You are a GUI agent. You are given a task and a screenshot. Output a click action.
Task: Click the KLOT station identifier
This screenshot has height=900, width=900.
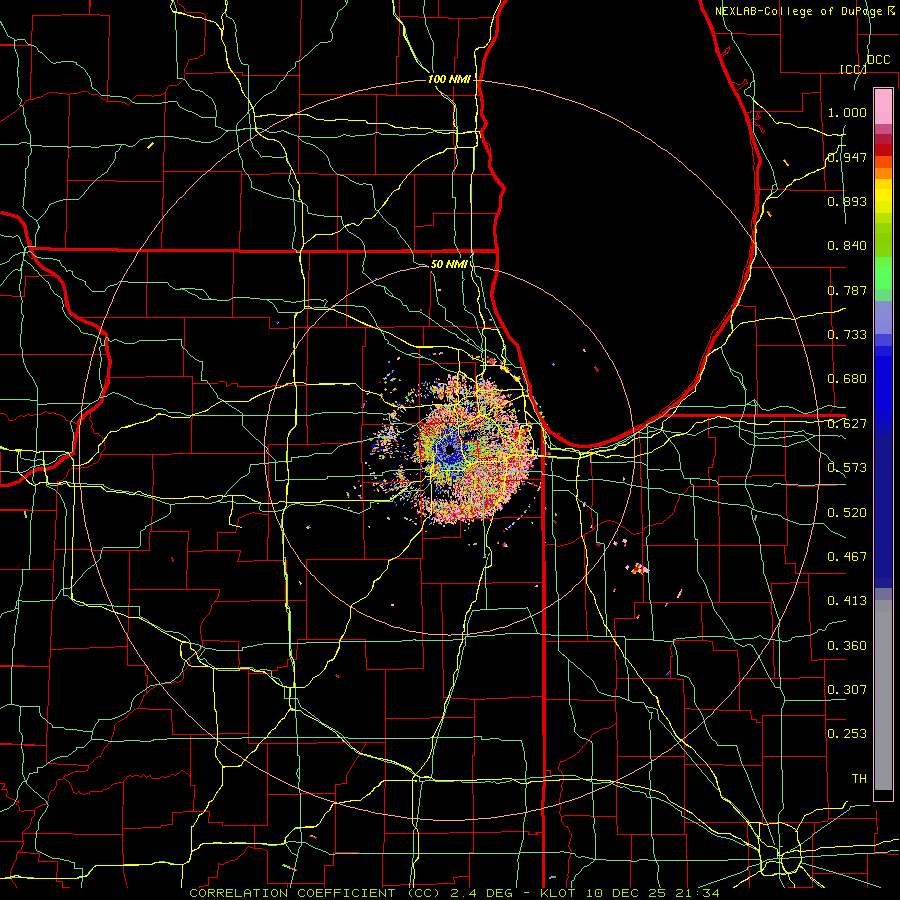pyautogui.click(x=557, y=893)
